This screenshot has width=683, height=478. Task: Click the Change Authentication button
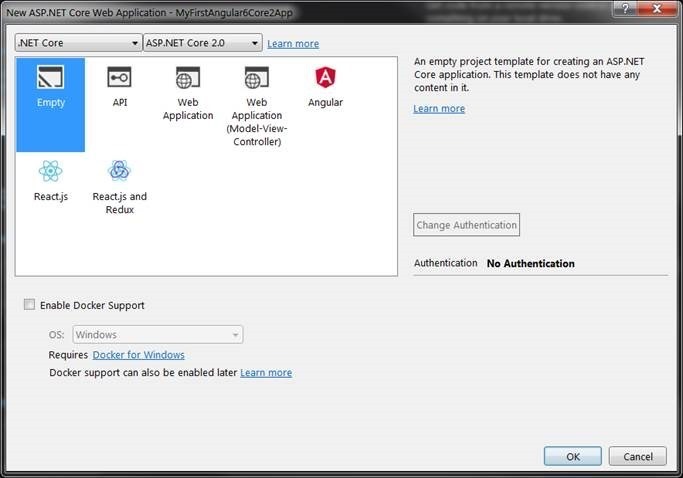coord(467,225)
